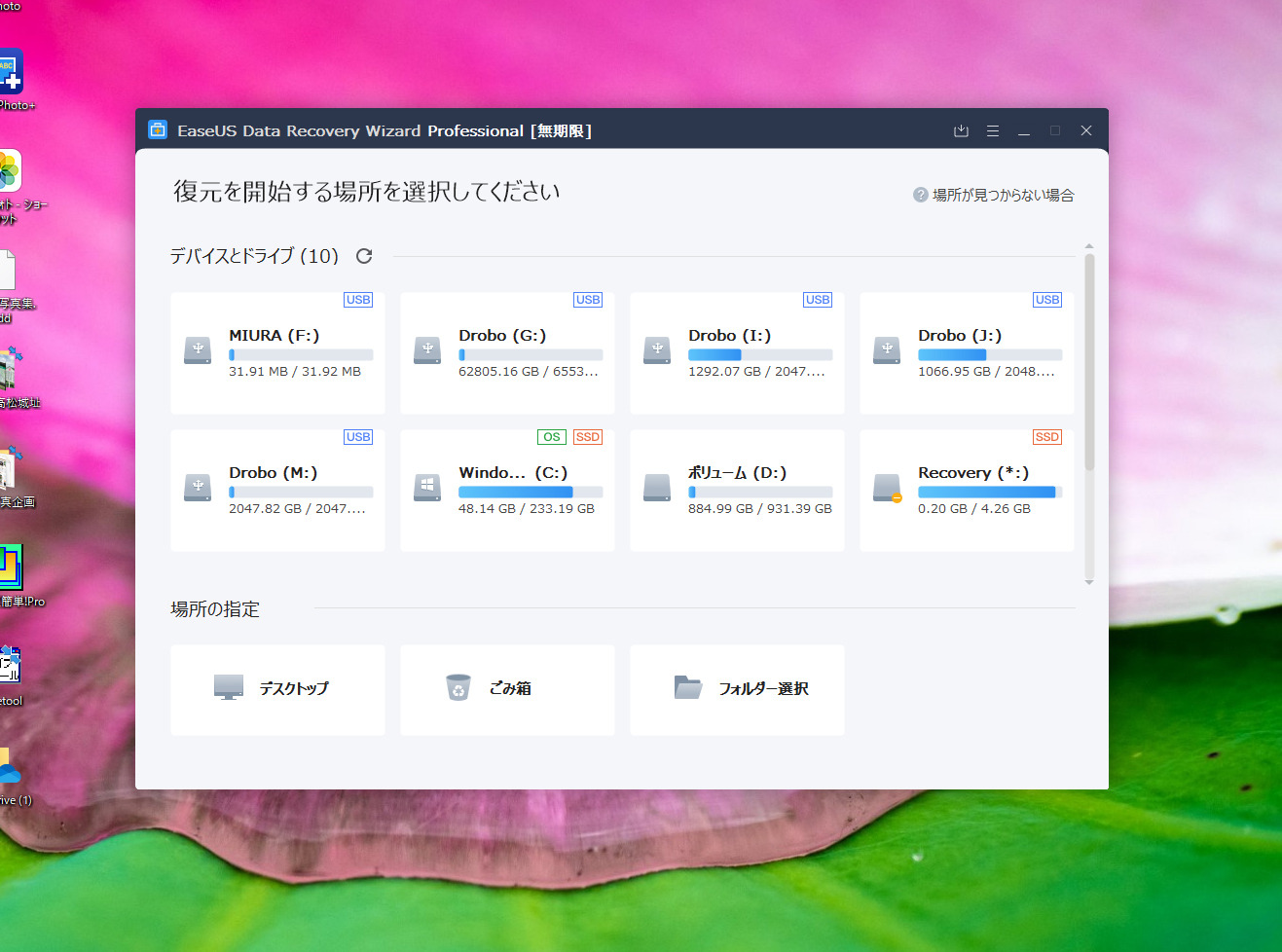Click the OS badge on Windows (C:) card
Screen dimensions: 1282x952
(x=552, y=437)
